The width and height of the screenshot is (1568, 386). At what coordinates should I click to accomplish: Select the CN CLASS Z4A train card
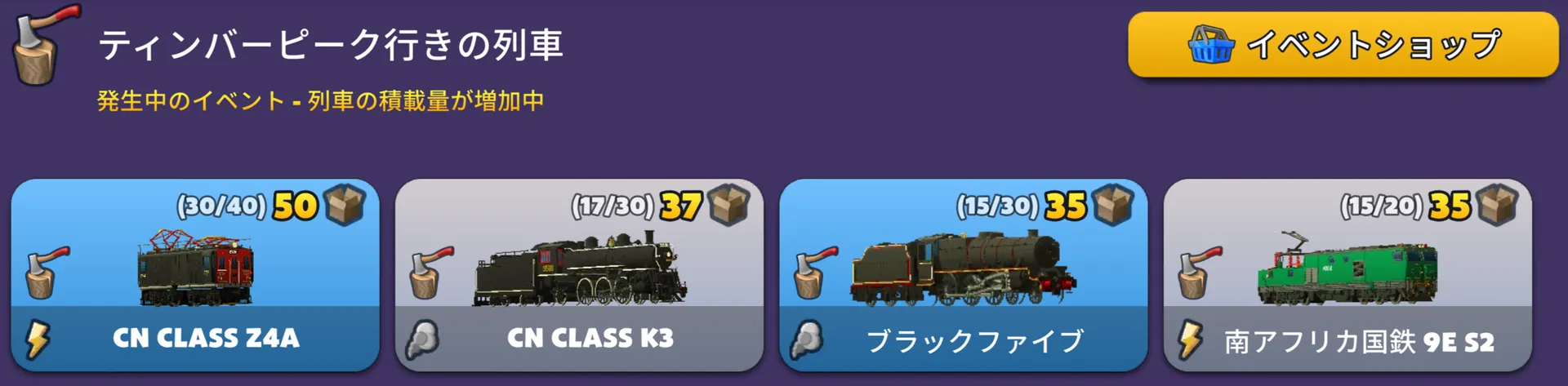[x=195, y=275]
